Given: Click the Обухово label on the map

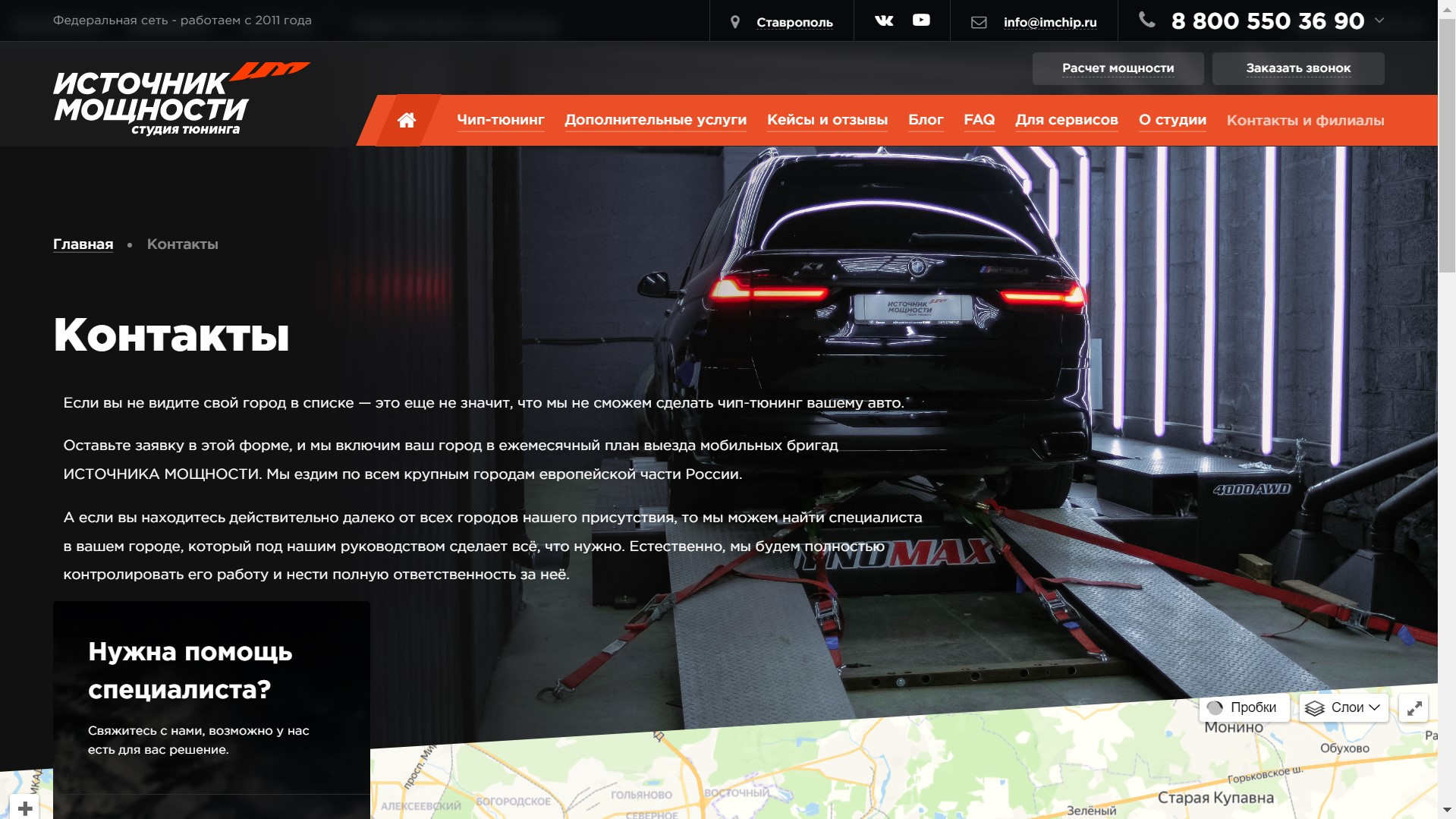Looking at the screenshot, I should click(x=1344, y=748).
